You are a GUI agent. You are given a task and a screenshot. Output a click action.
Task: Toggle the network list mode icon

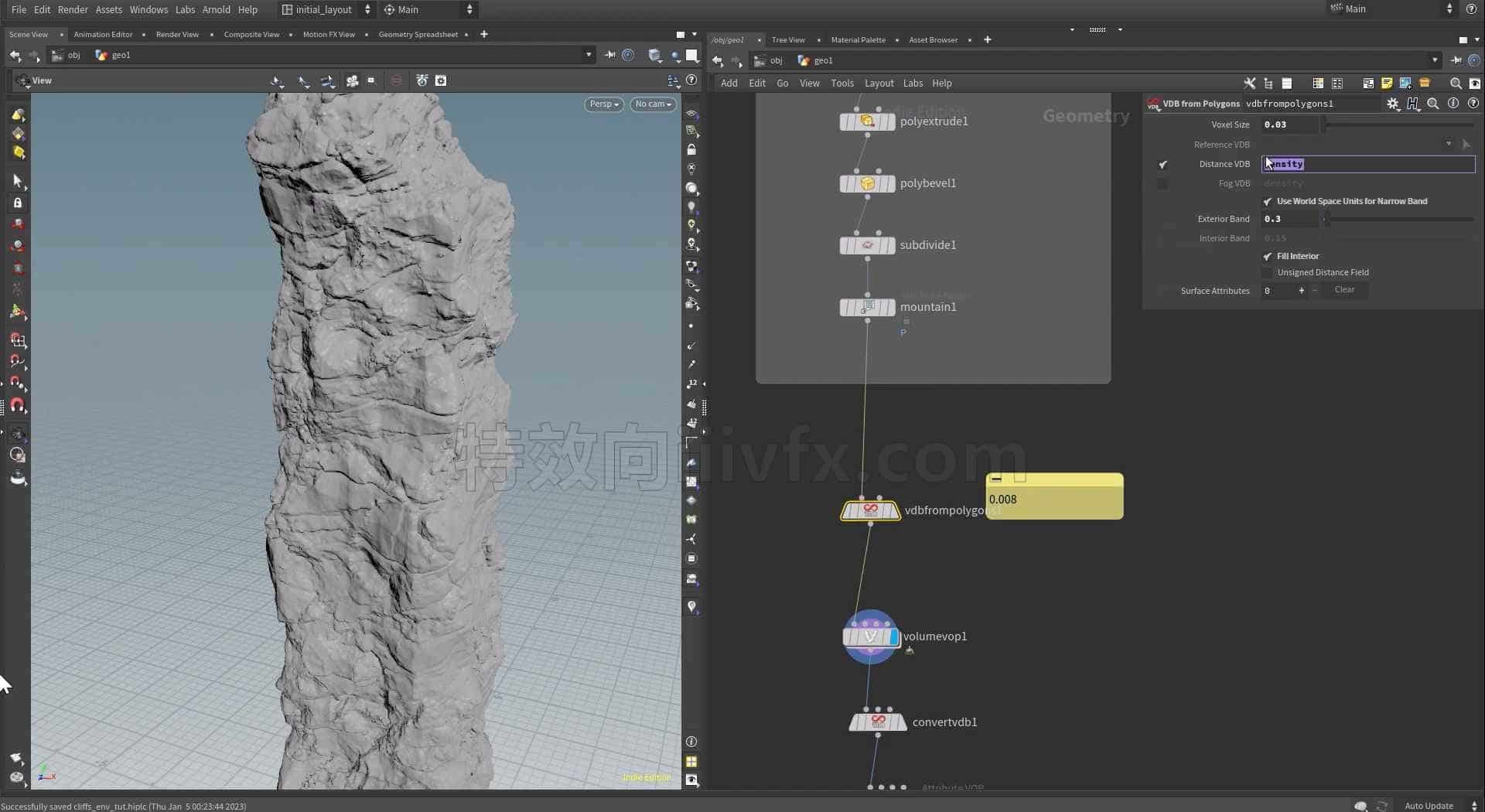pyautogui.click(x=1287, y=83)
